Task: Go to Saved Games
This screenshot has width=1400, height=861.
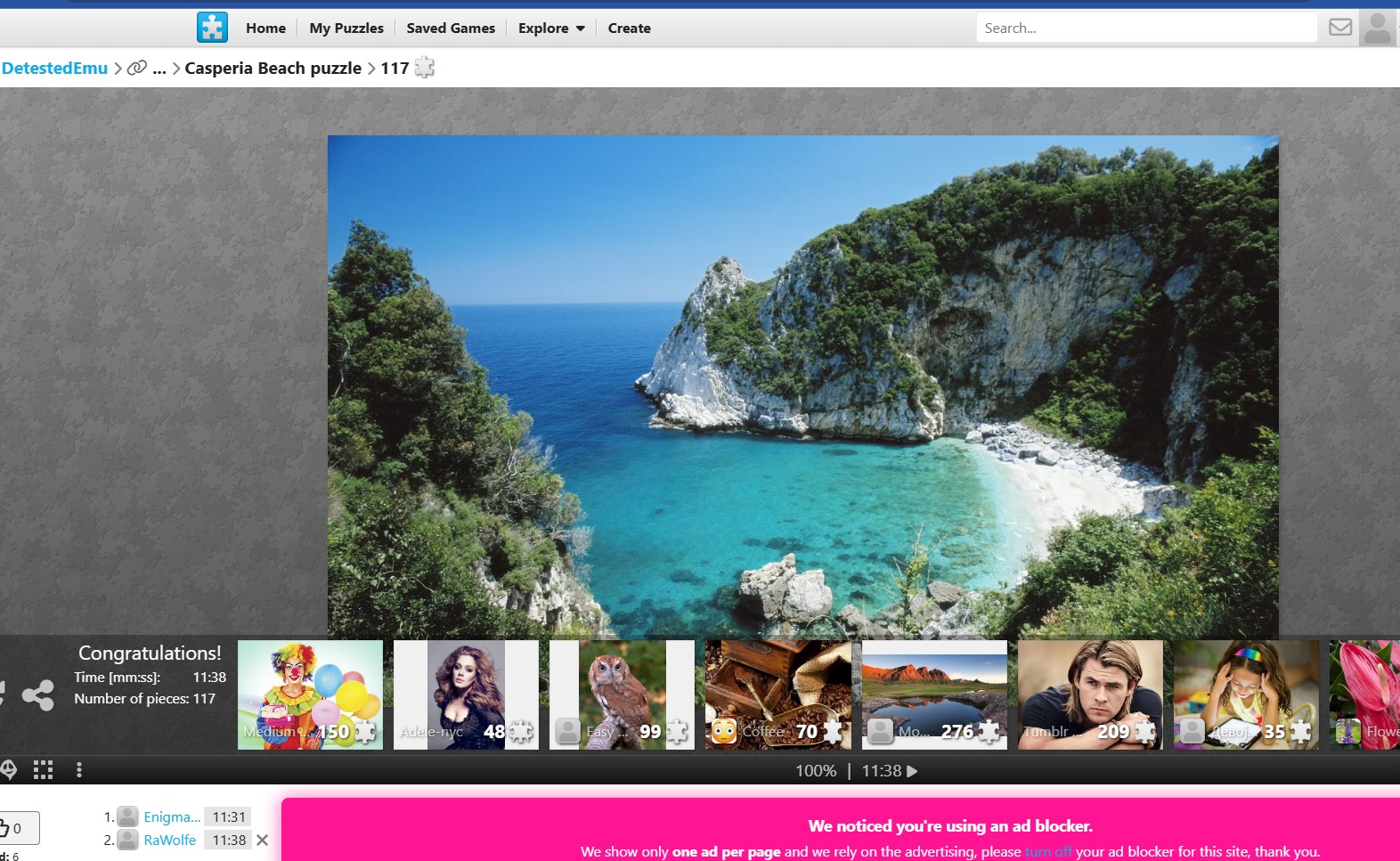Action: point(451,28)
